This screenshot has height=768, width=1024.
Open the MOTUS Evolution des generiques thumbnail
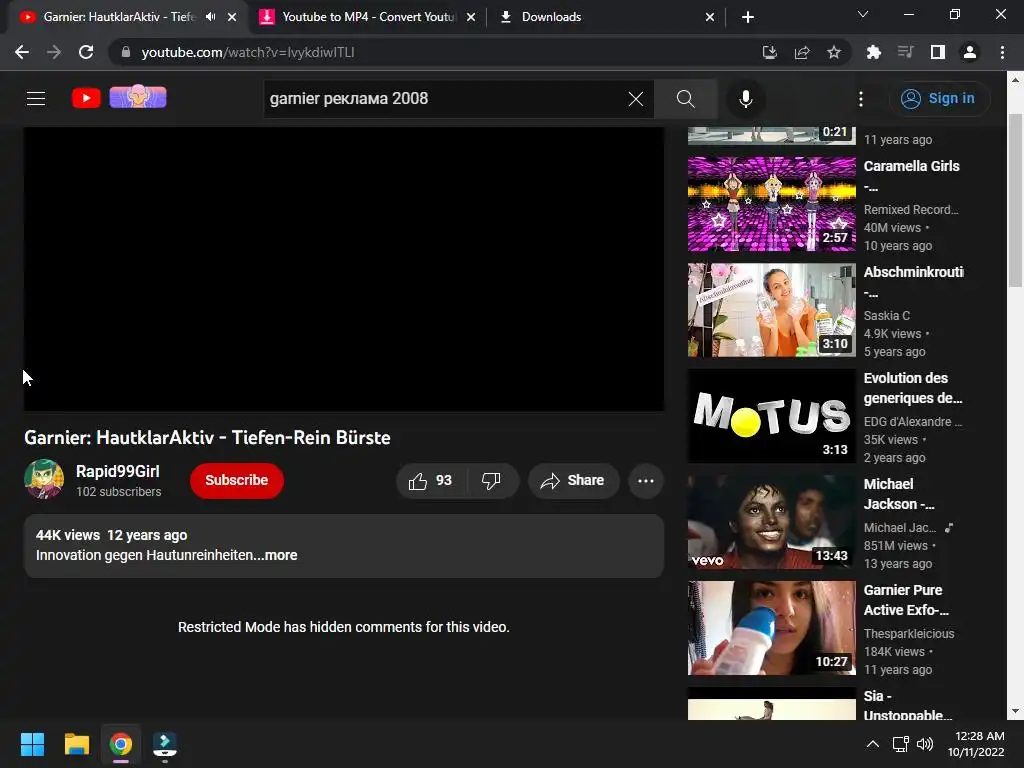click(771, 416)
